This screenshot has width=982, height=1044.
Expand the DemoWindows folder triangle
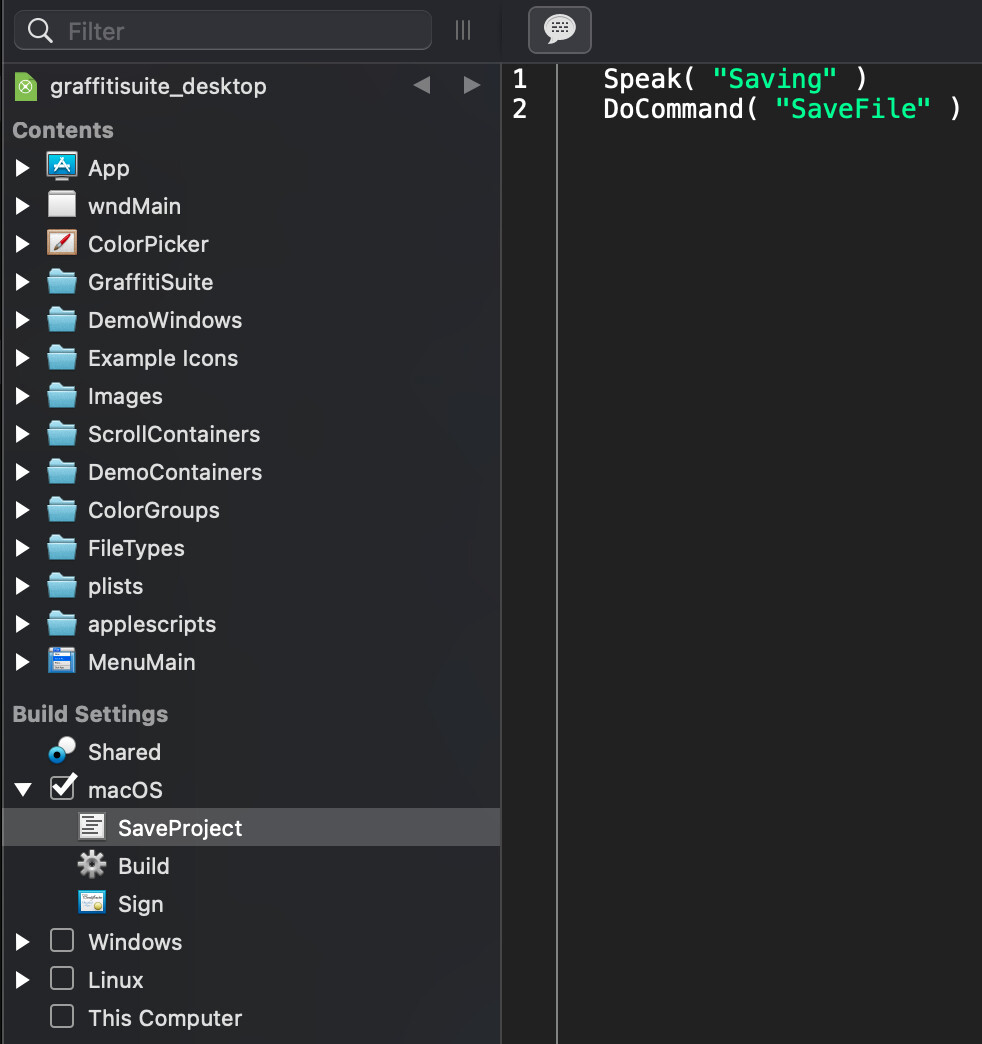coord(23,320)
